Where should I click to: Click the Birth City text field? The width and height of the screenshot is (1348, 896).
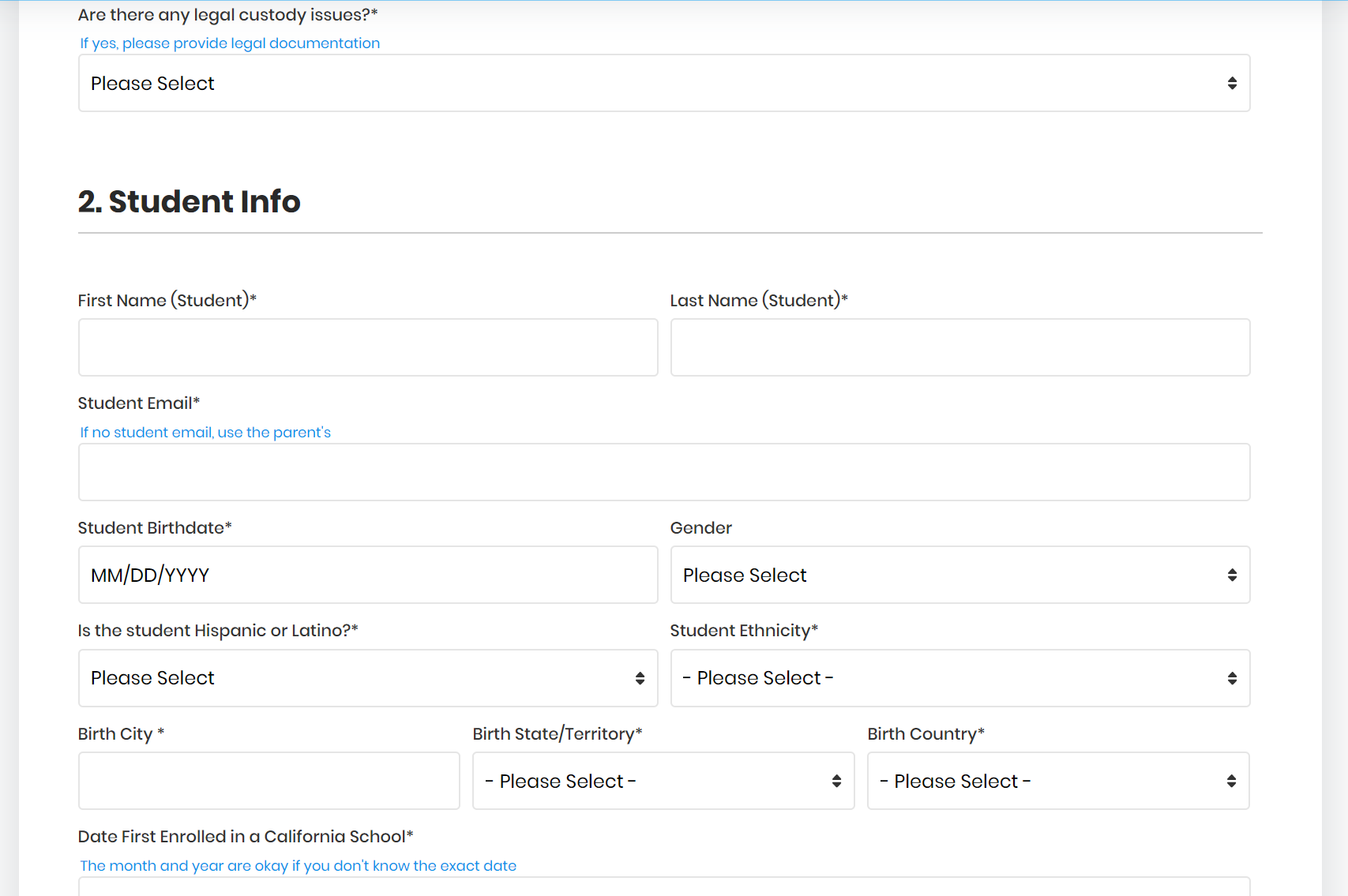click(x=268, y=781)
